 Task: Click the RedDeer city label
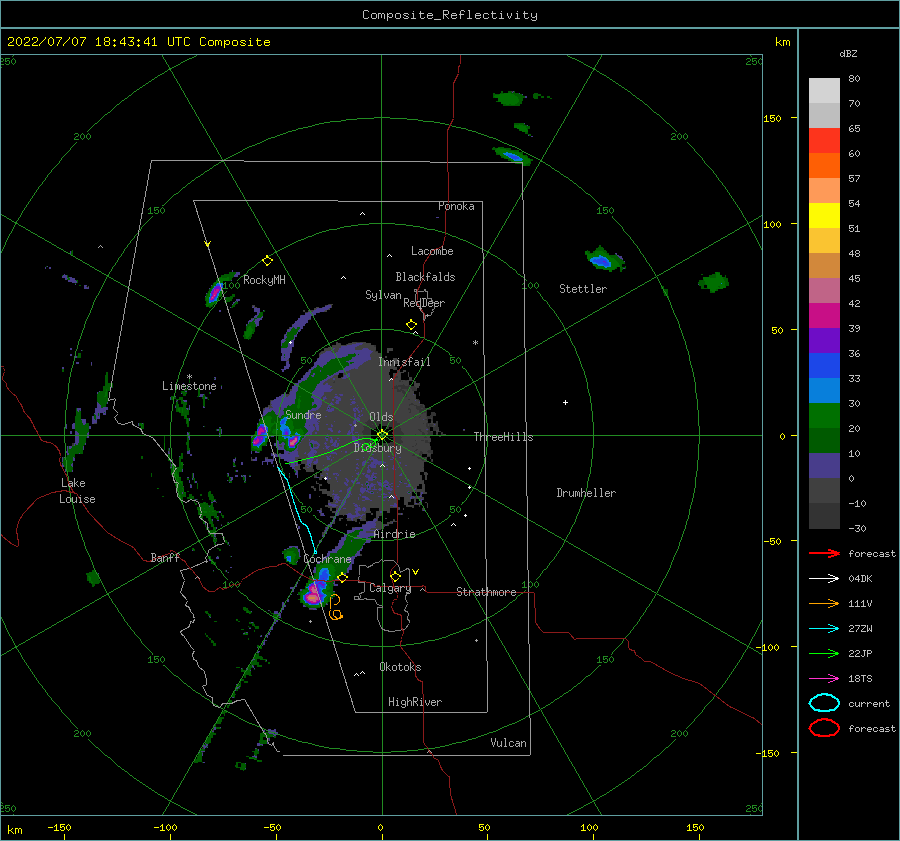(424, 303)
